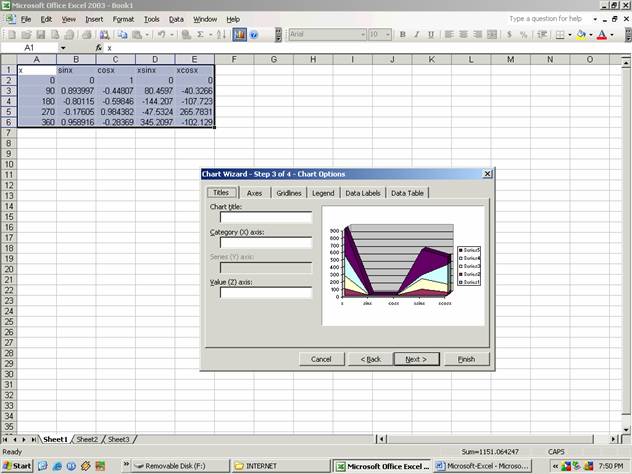Align cell text right
The image size is (632, 474).
(478, 35)
